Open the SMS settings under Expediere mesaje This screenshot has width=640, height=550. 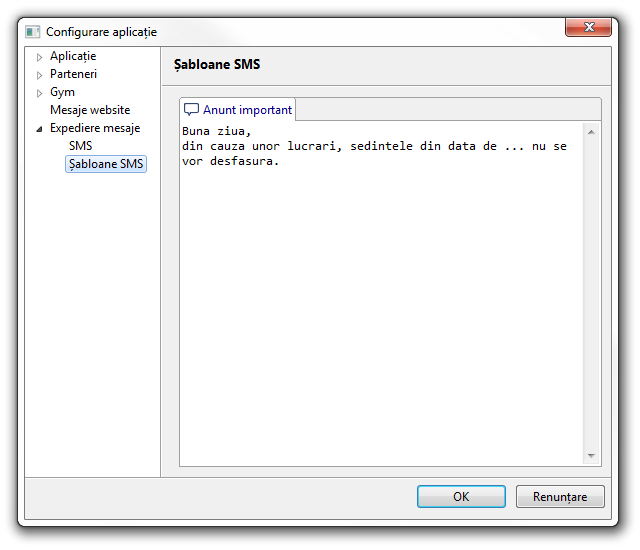80,146
